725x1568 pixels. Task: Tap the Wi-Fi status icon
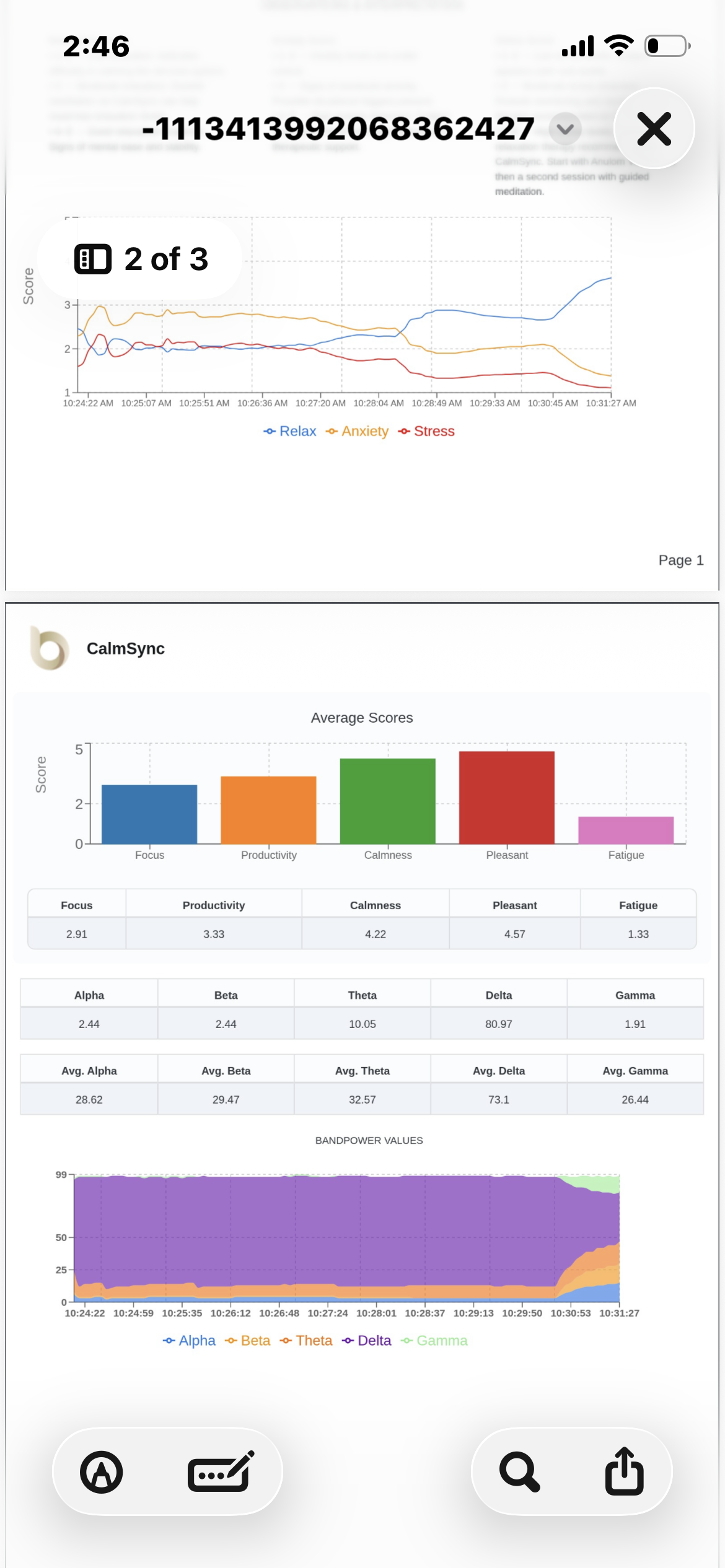click(618, 46)
